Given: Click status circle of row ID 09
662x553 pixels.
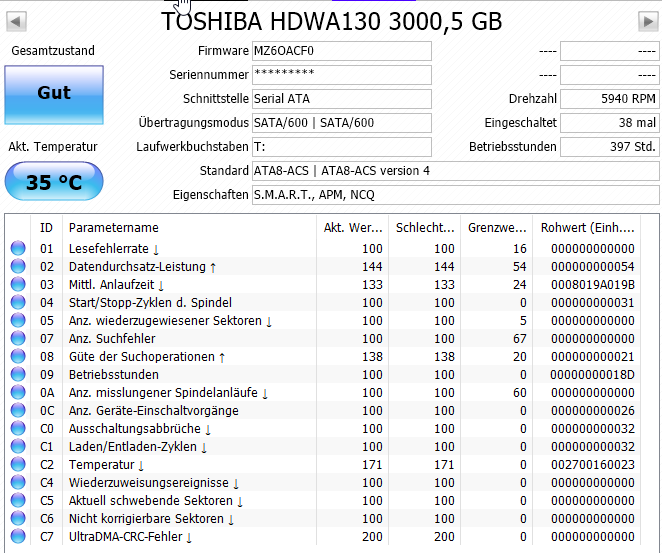Looking at the screenshot, I should click(x=18, y=374).
